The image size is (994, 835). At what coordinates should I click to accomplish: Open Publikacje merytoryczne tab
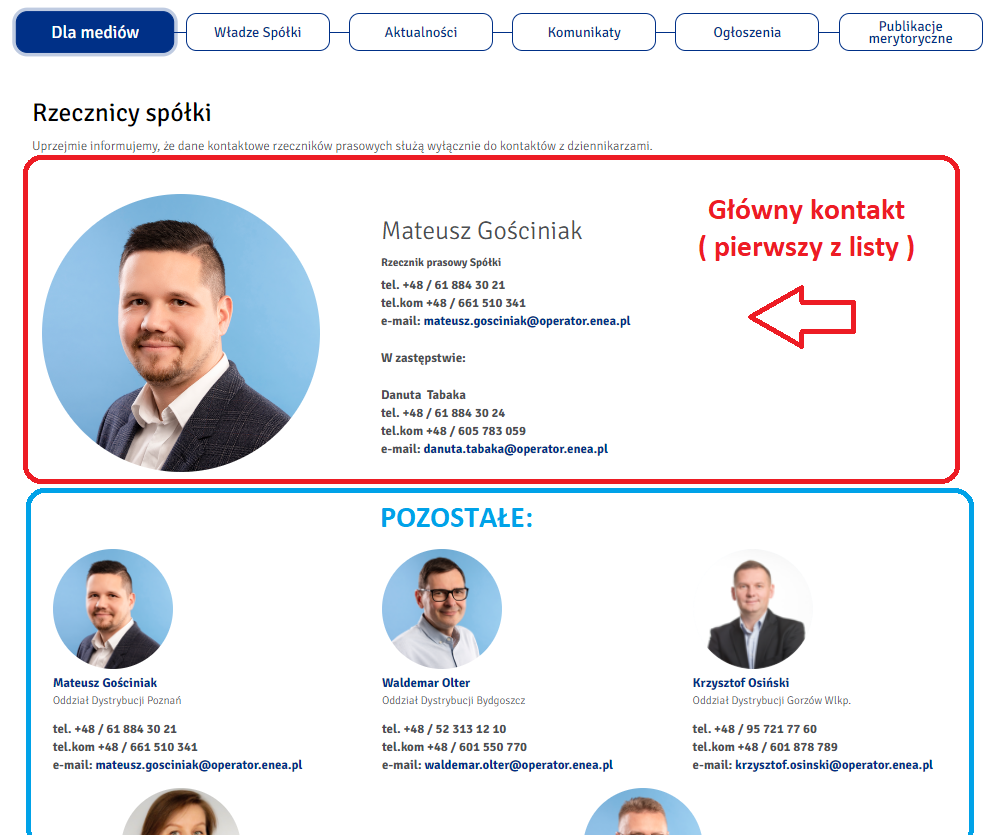tap(910, 32)
